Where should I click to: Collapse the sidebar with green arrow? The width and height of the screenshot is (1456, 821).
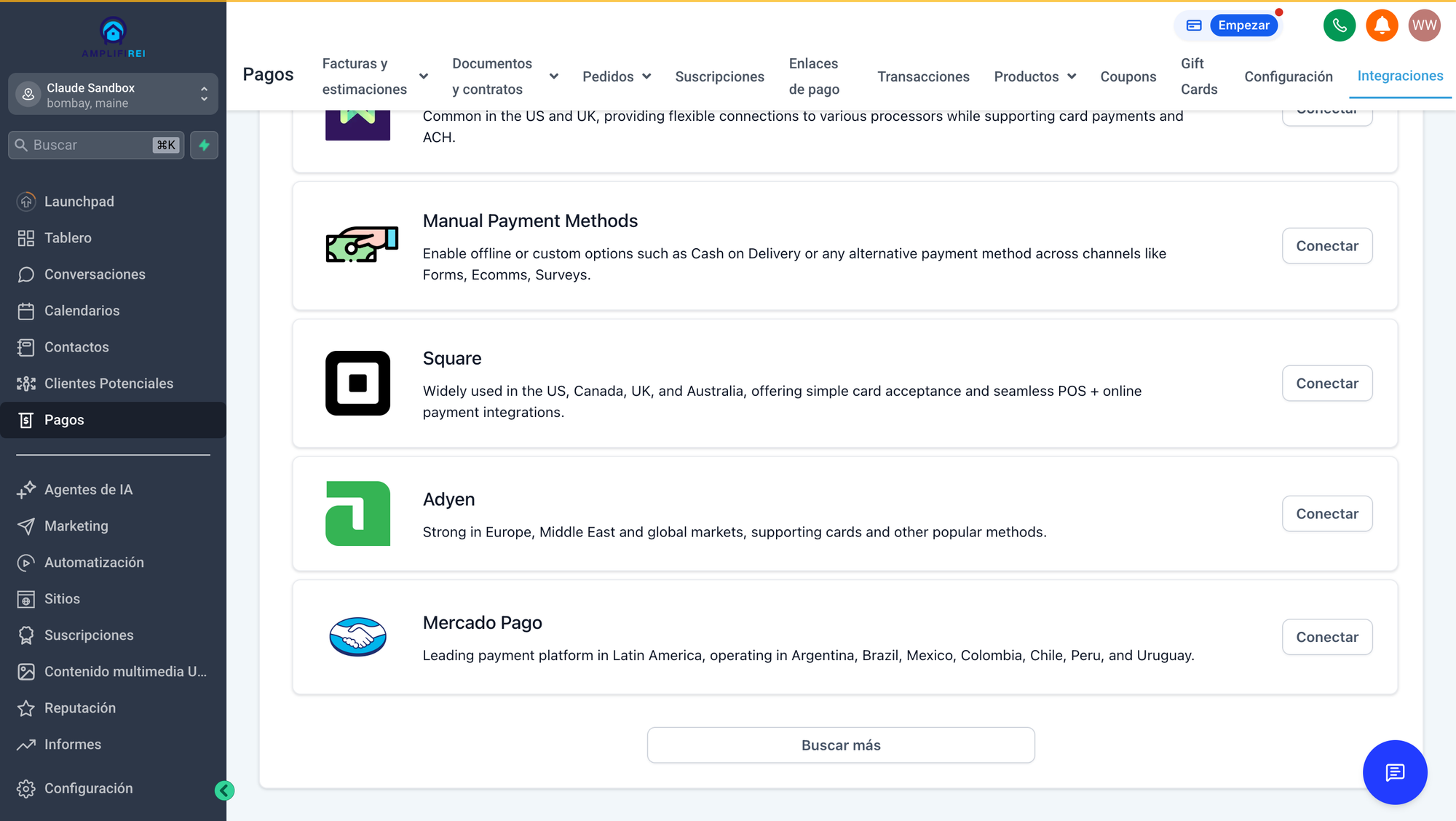click(224, 790)
